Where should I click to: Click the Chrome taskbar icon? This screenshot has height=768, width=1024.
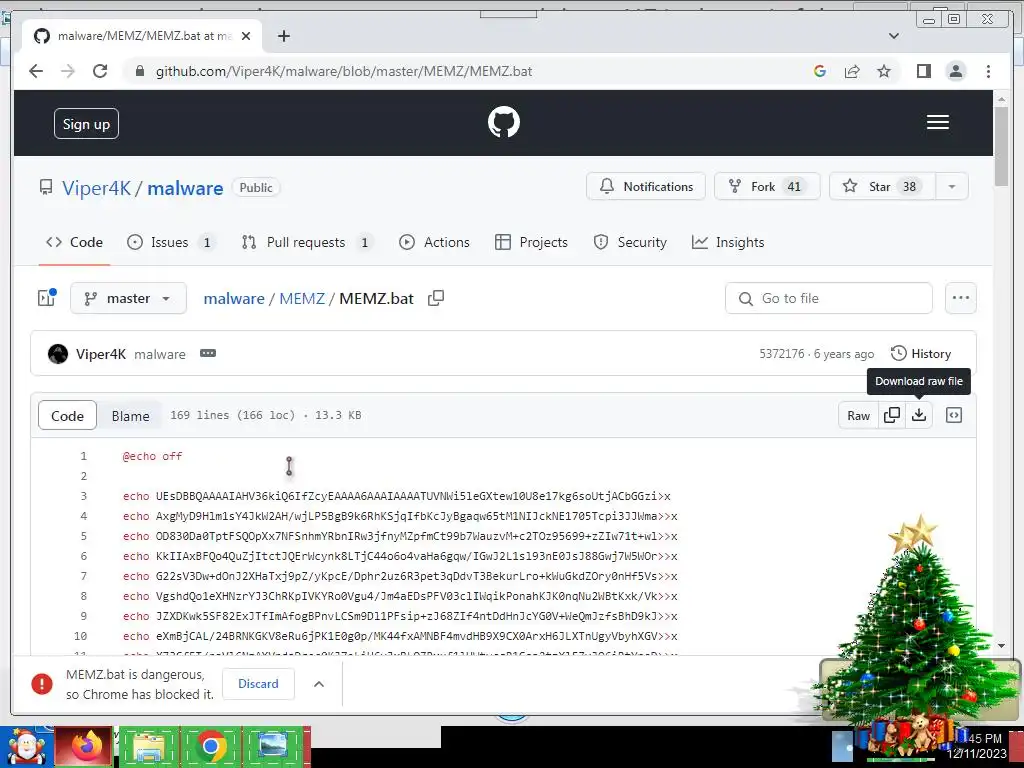(210, 746)
